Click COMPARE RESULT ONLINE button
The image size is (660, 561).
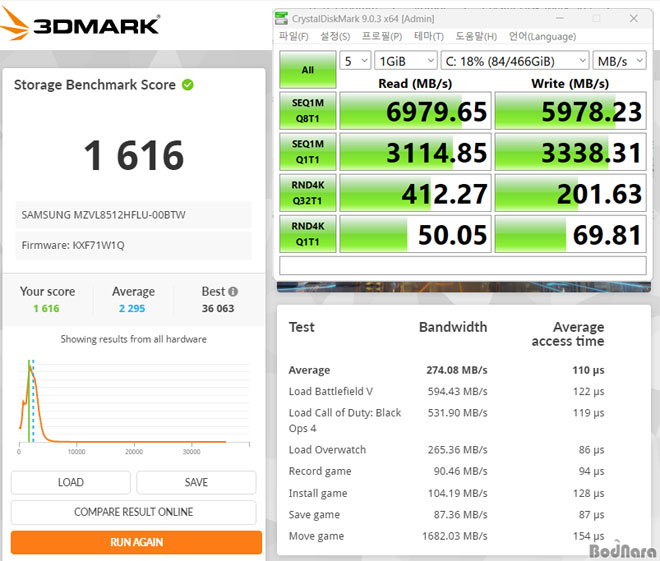click(x=133, y=512)
